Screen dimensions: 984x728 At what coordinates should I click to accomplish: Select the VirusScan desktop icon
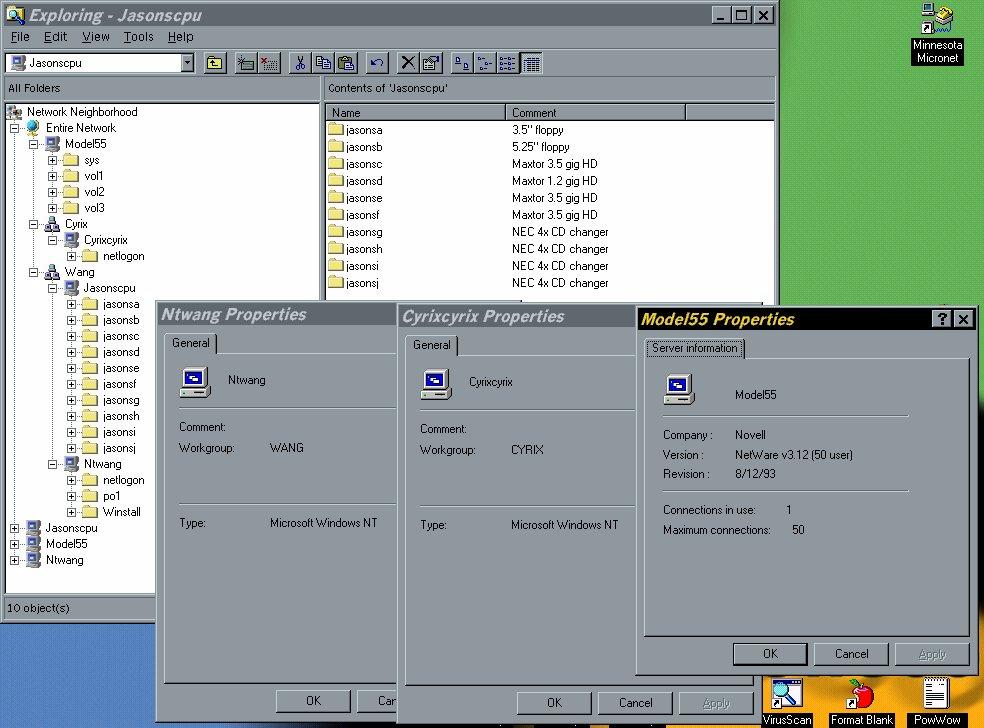coord(787,702)
